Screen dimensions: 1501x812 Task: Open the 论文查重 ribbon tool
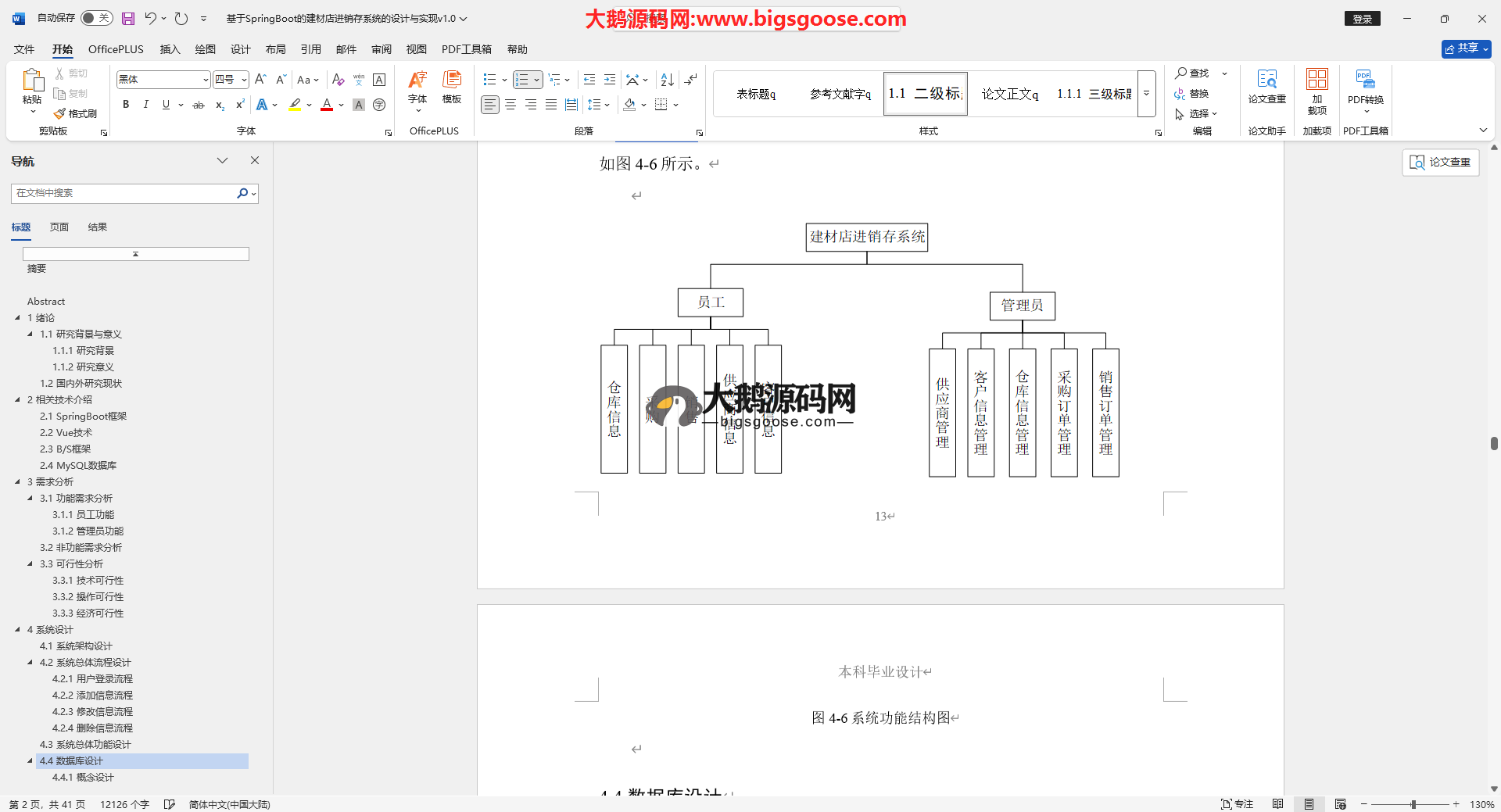[1266, 86]
